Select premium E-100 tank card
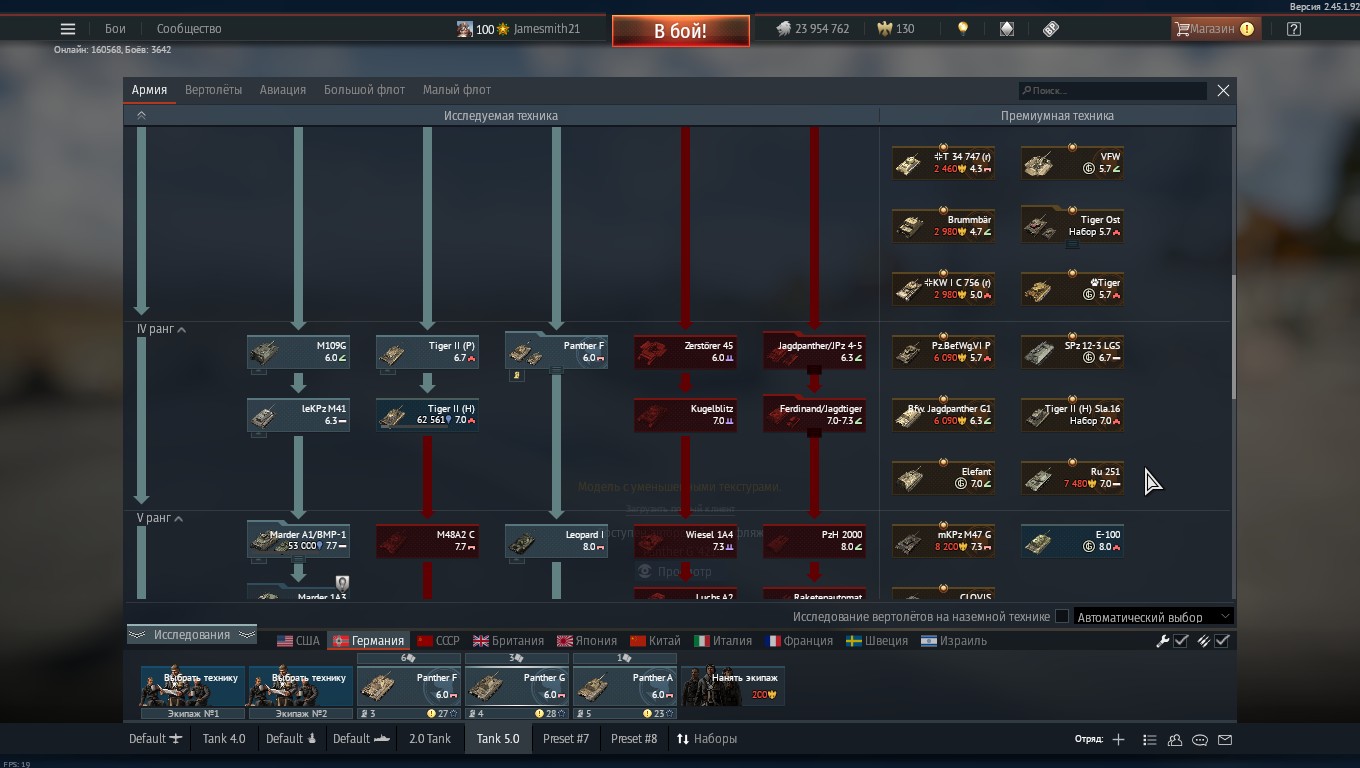1360x768 pixels. pyautogui.click(x=1073, y=541)
